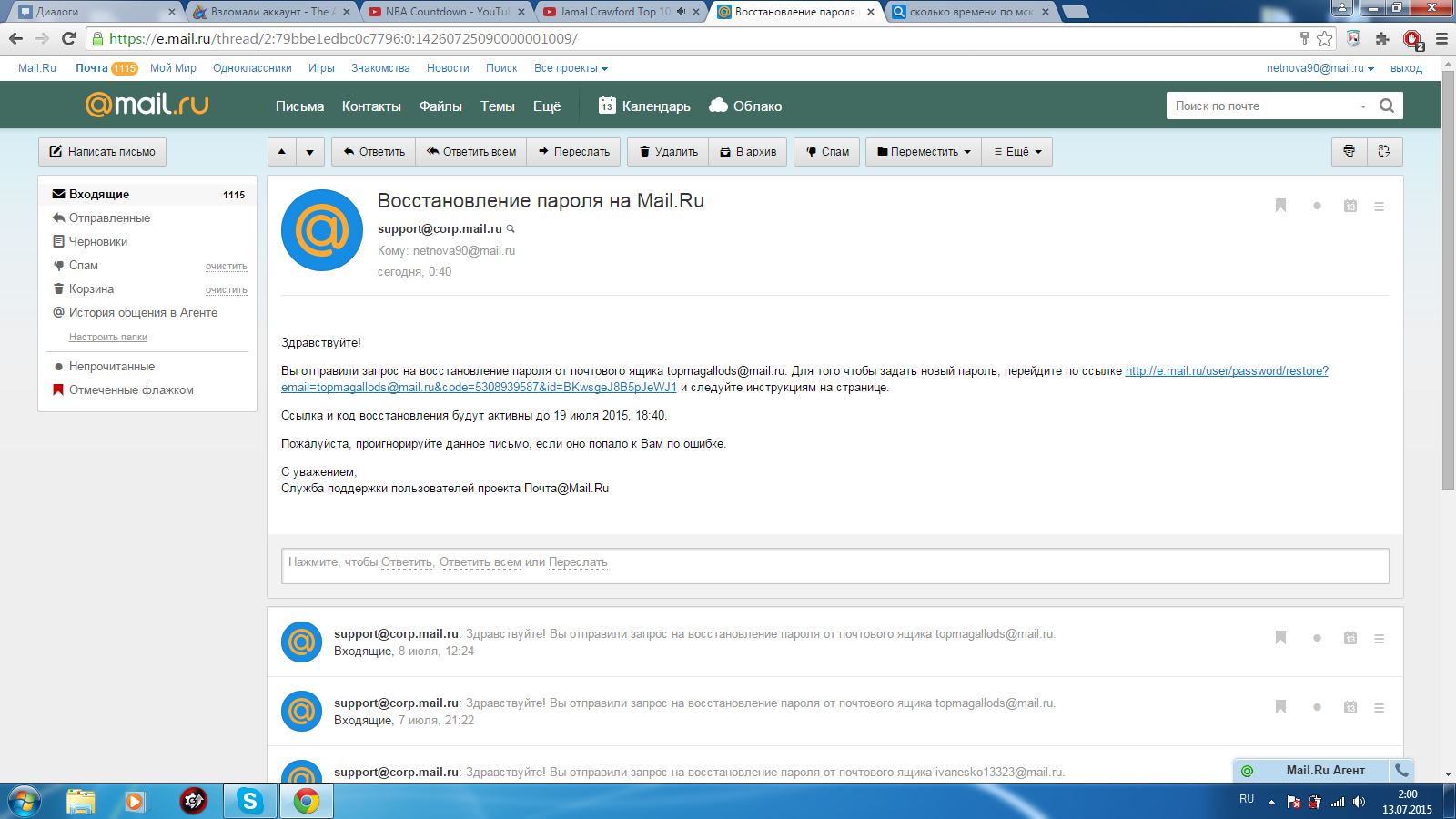Screen dimensions: 1456x819
Task: Switch to the NBA Countdown YouTube tab
Action: click(444, 12)
